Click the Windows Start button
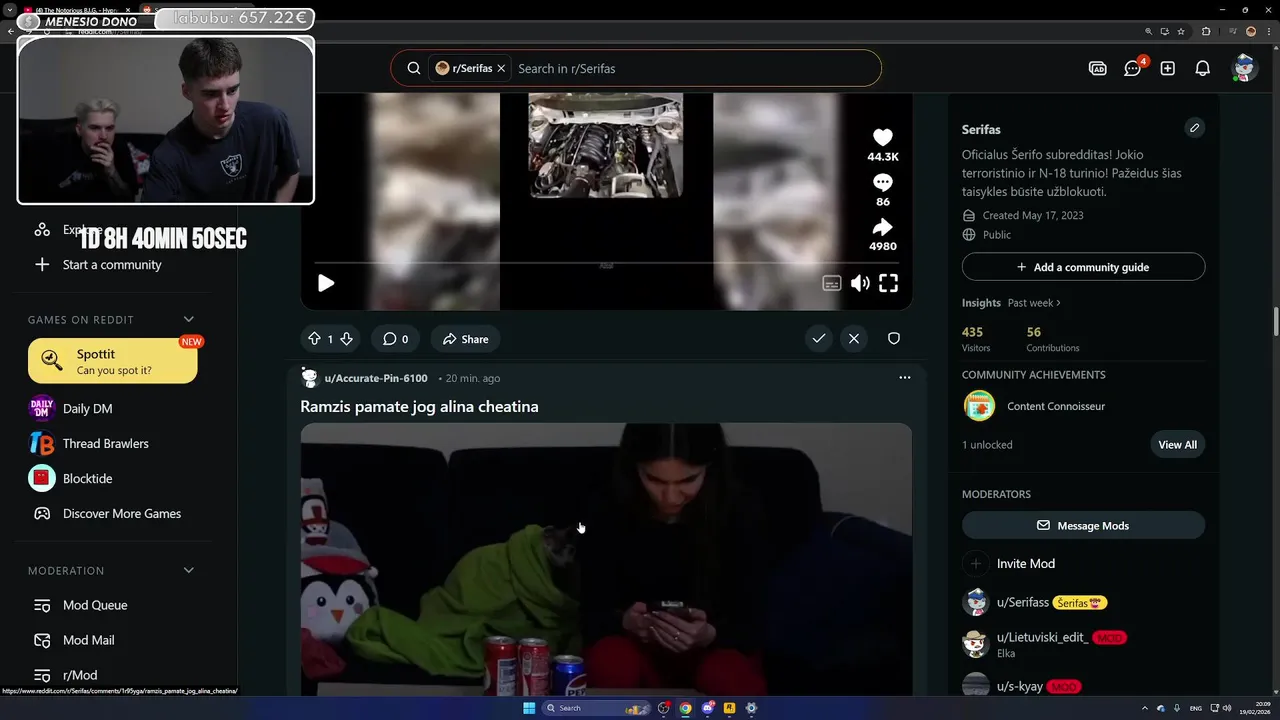The width and height of the screenshot is (1280, 720). tap(529, 708)
